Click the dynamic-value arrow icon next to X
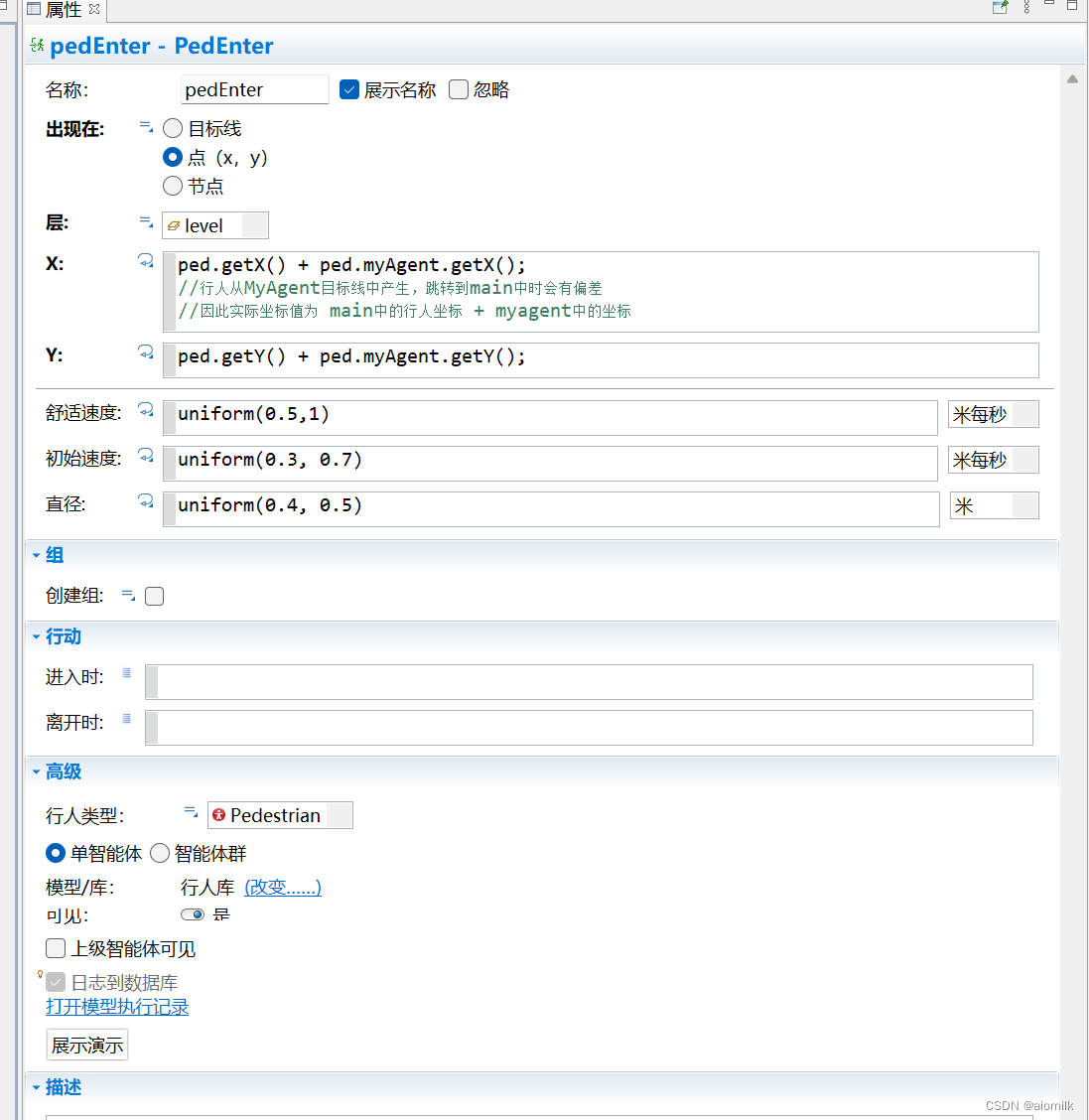The height and width of the screenshot is (1120, 1089). 146,259
